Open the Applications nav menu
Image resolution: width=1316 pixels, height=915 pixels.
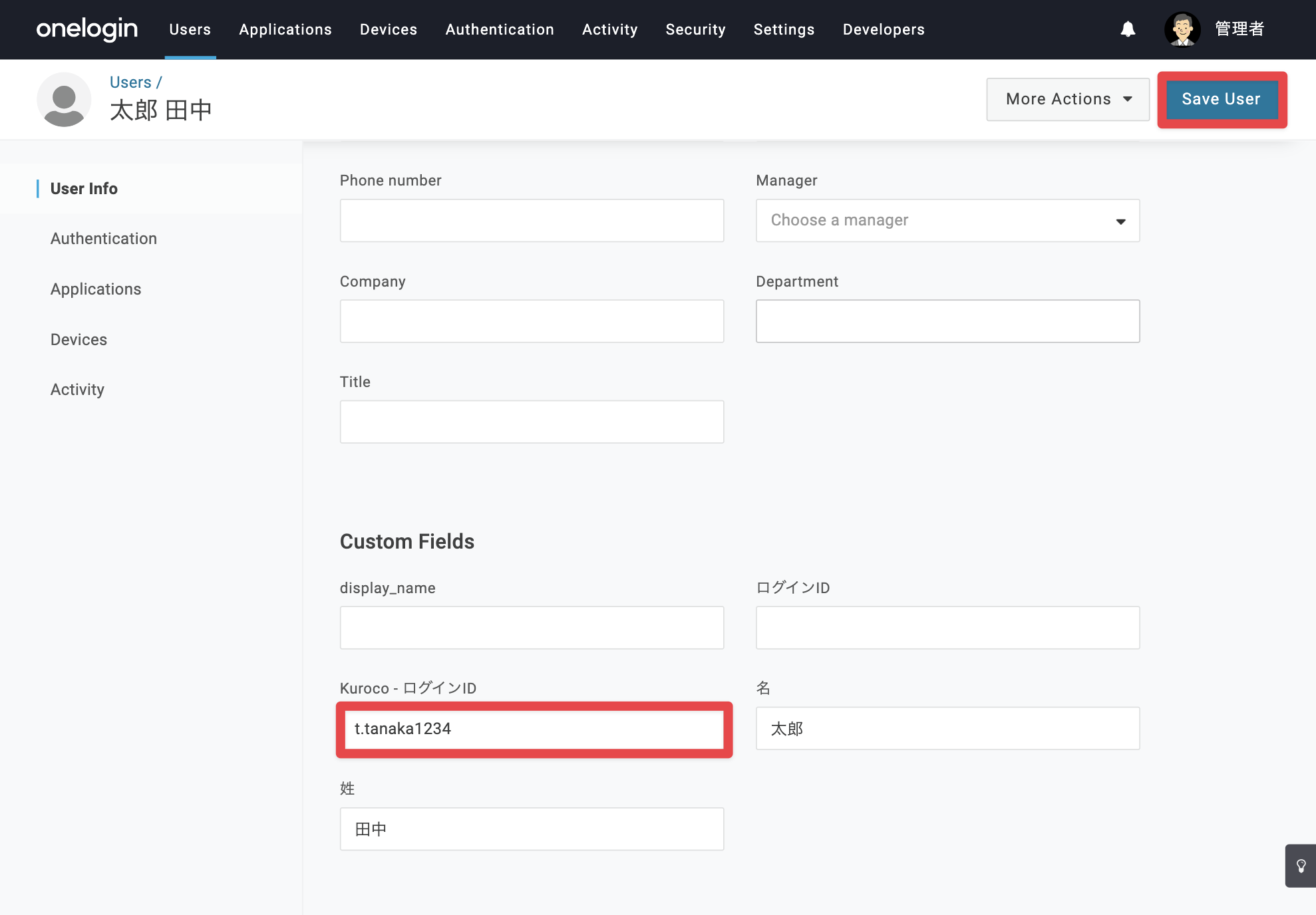coord(285,29)
